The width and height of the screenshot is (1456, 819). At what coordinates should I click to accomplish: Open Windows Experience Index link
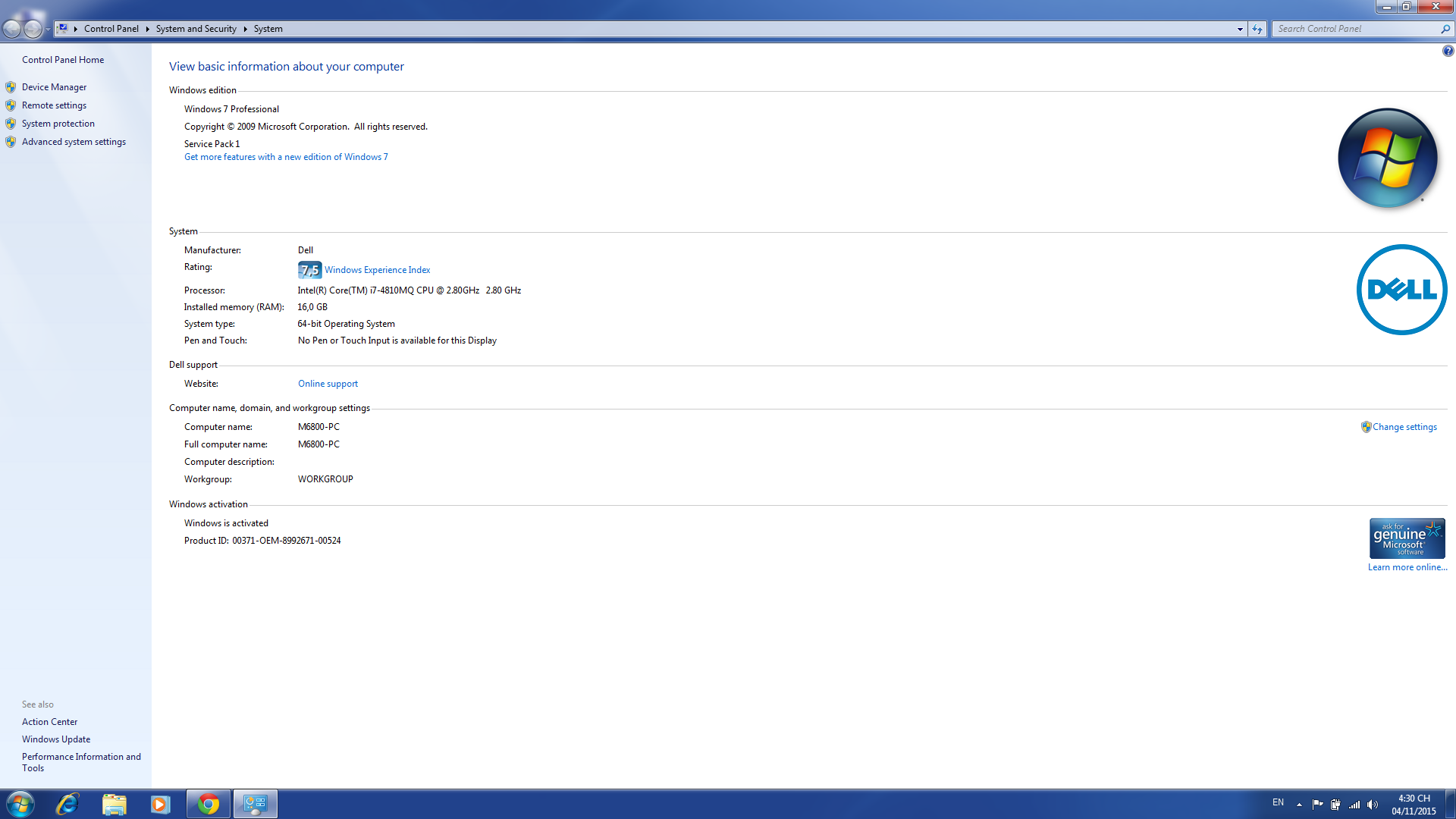(x=378, y=270)
